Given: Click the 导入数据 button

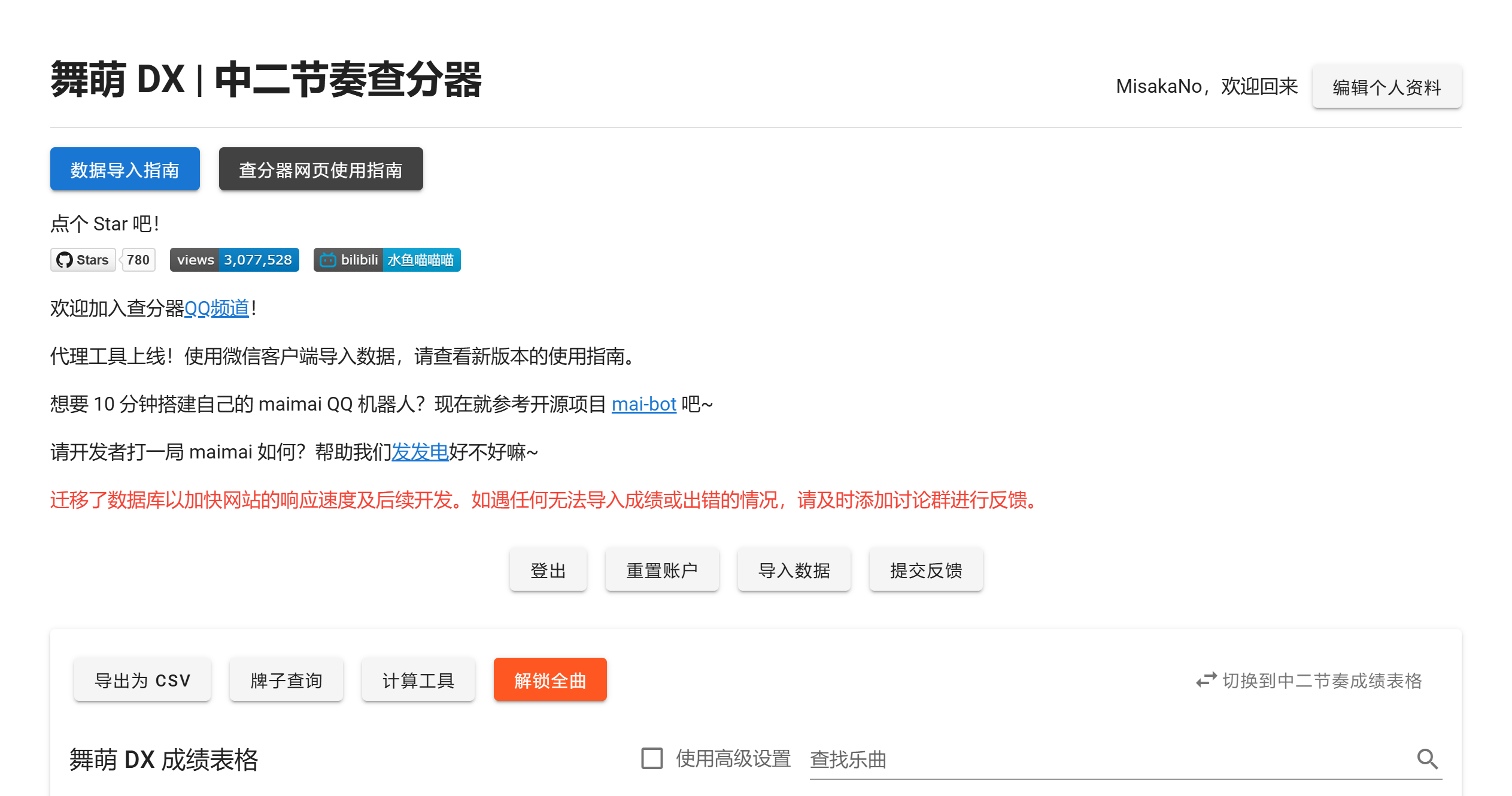Looking at the screenshot, I should click(794, 570).
